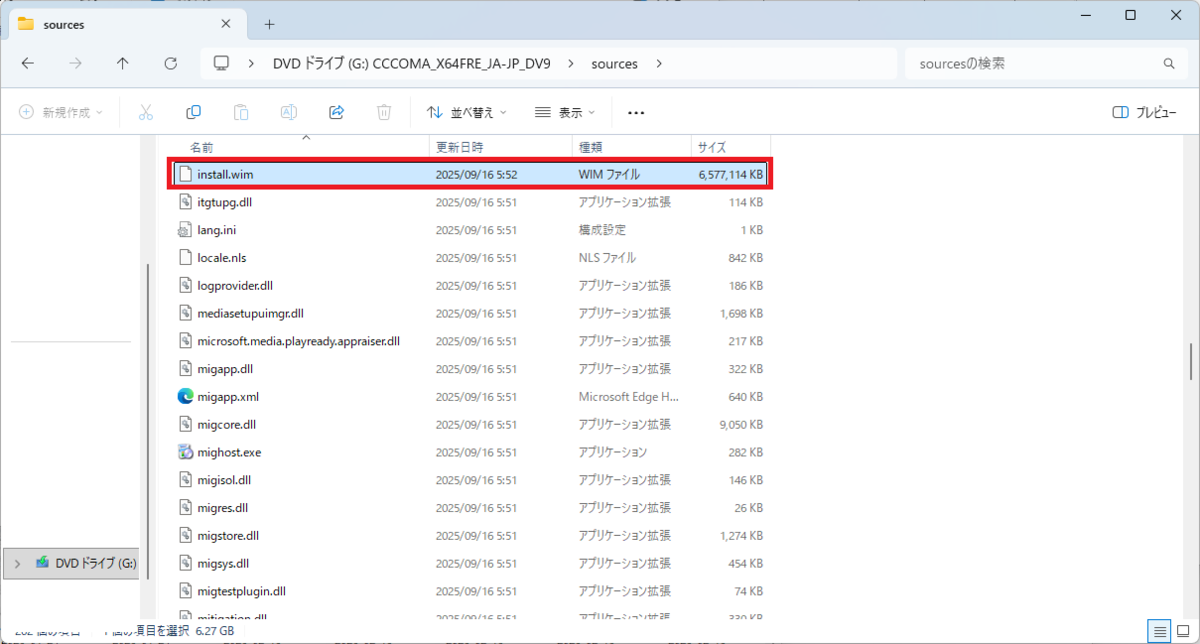The width and height of the screenshot is (1200, 644).
Task: Open the 新規作成 dropdown
Action: (x=61, y=113)
